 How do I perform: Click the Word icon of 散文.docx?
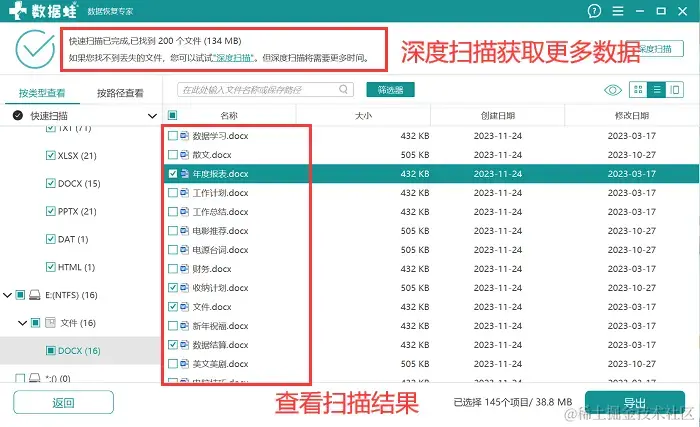pyautogui.click(x=184, y=155)
